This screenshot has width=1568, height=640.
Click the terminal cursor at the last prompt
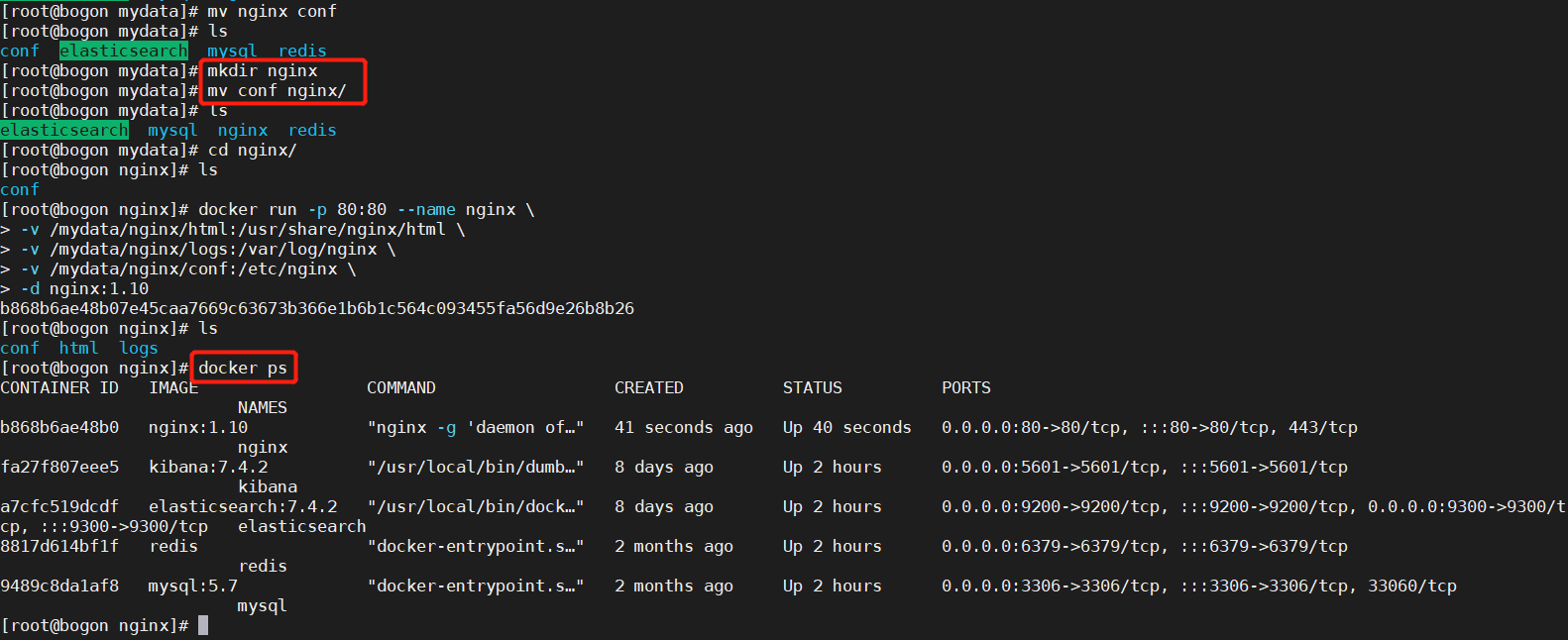(203, 625)
